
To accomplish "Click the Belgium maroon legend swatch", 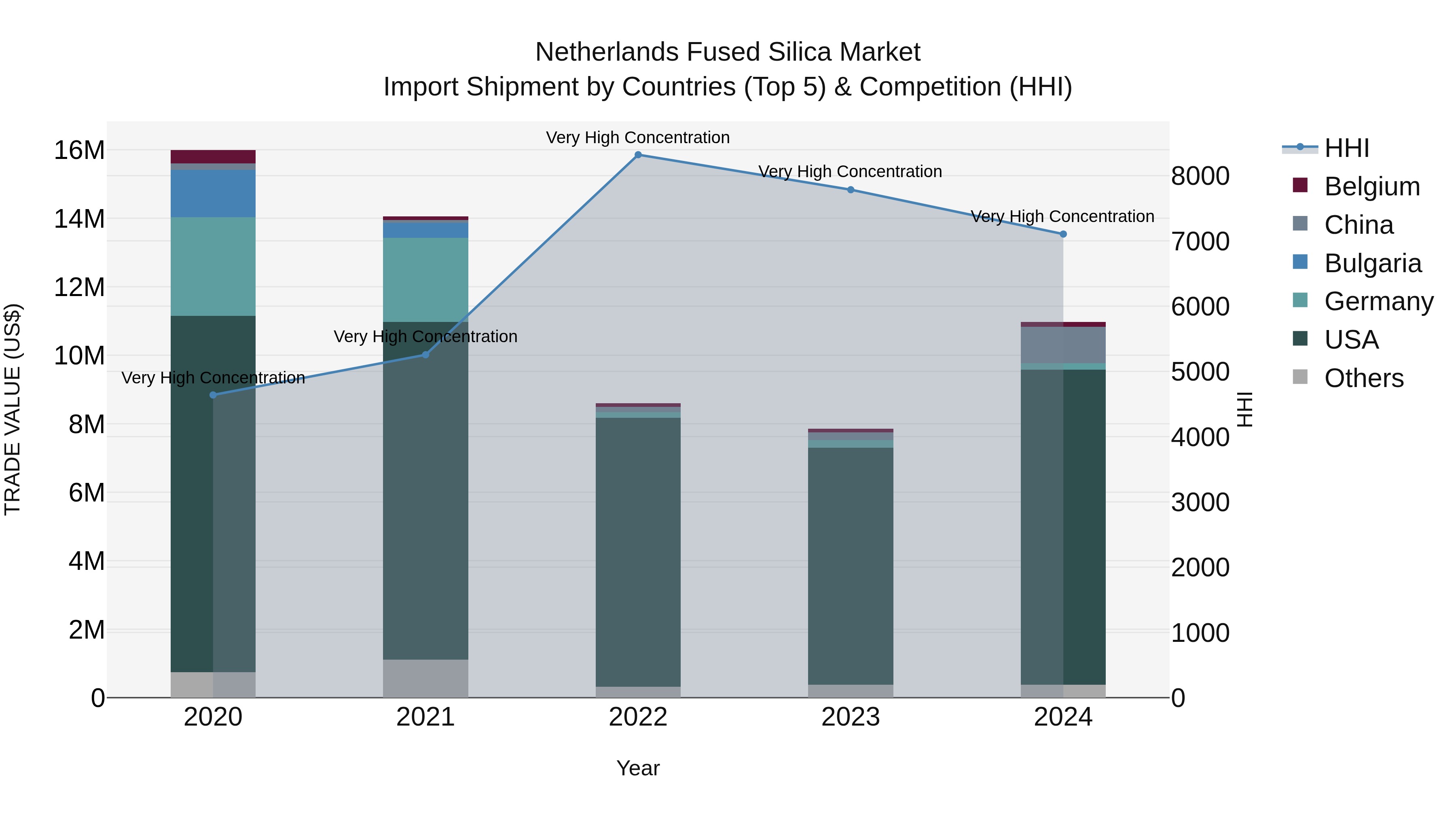I will tap(1300, 185).
